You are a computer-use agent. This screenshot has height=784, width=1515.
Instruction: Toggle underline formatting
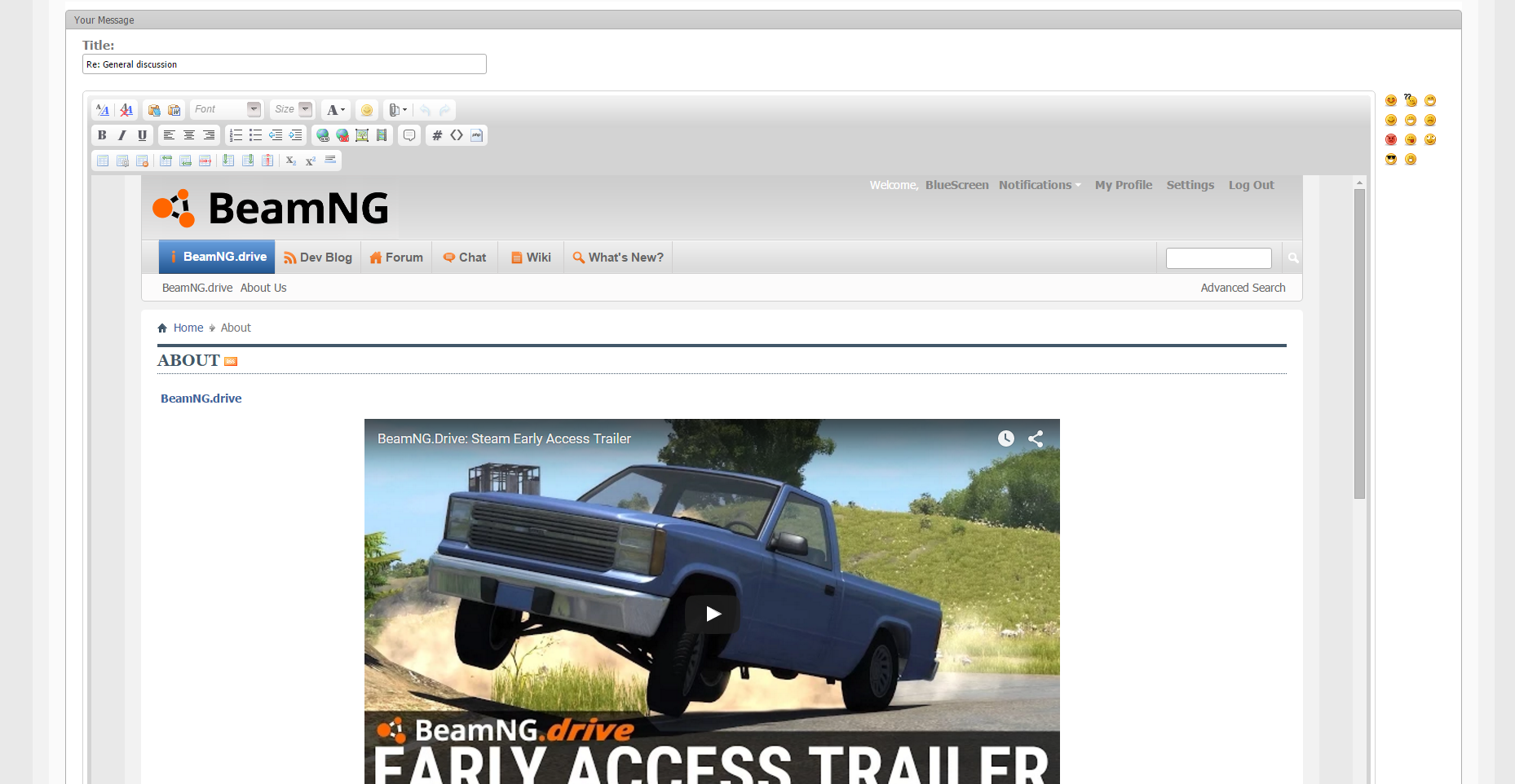[142, 135]
